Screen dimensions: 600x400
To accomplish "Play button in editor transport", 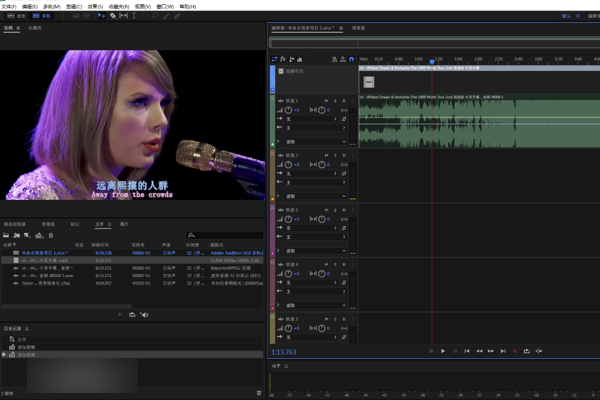I will pos(443,351).
